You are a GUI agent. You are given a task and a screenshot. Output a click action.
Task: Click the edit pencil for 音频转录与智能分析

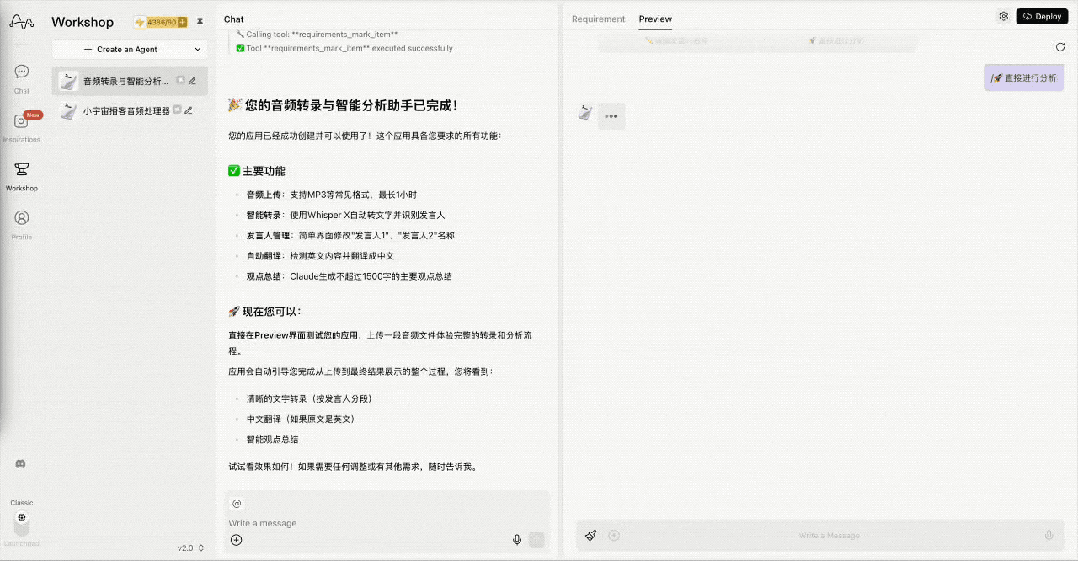coord(192,80)
